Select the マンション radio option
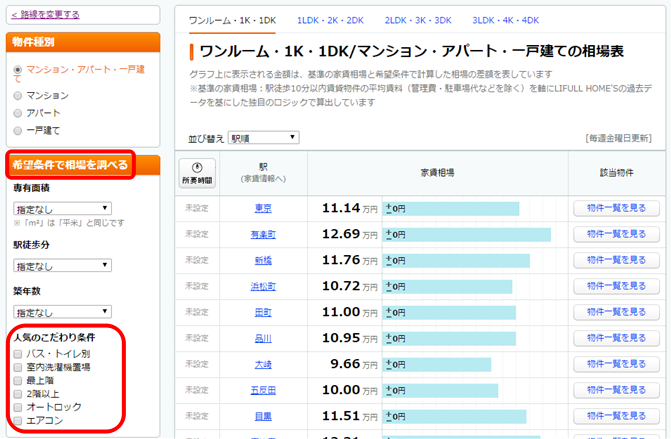 16,96
